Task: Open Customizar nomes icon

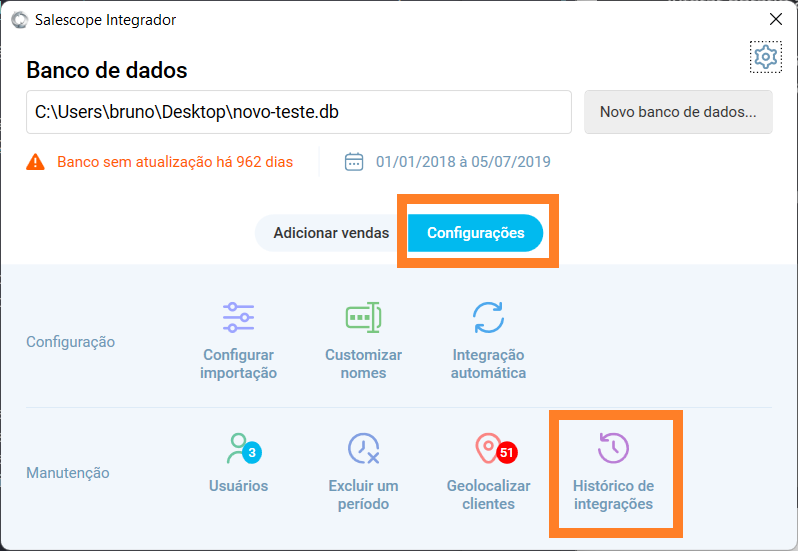Action: pyautogui.click(x=363, y=317)
